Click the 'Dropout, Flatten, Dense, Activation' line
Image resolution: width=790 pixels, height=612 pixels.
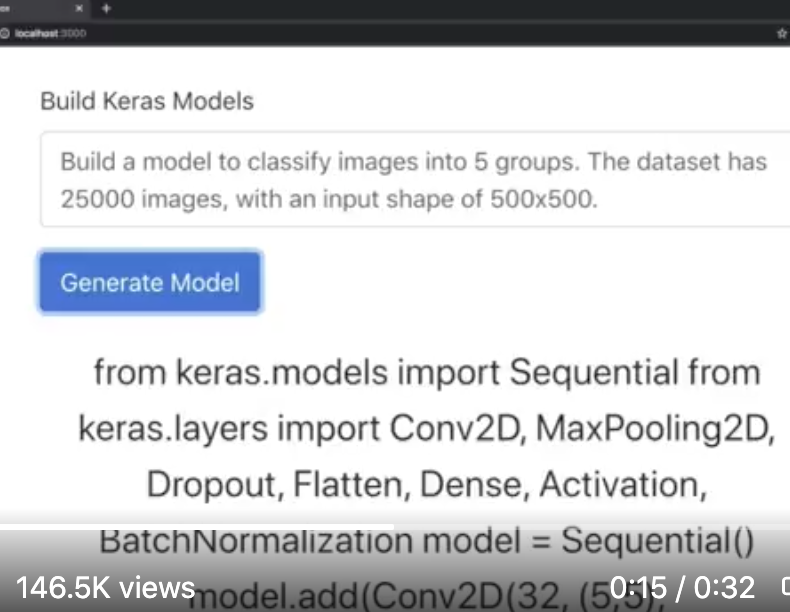click(427, 484)
